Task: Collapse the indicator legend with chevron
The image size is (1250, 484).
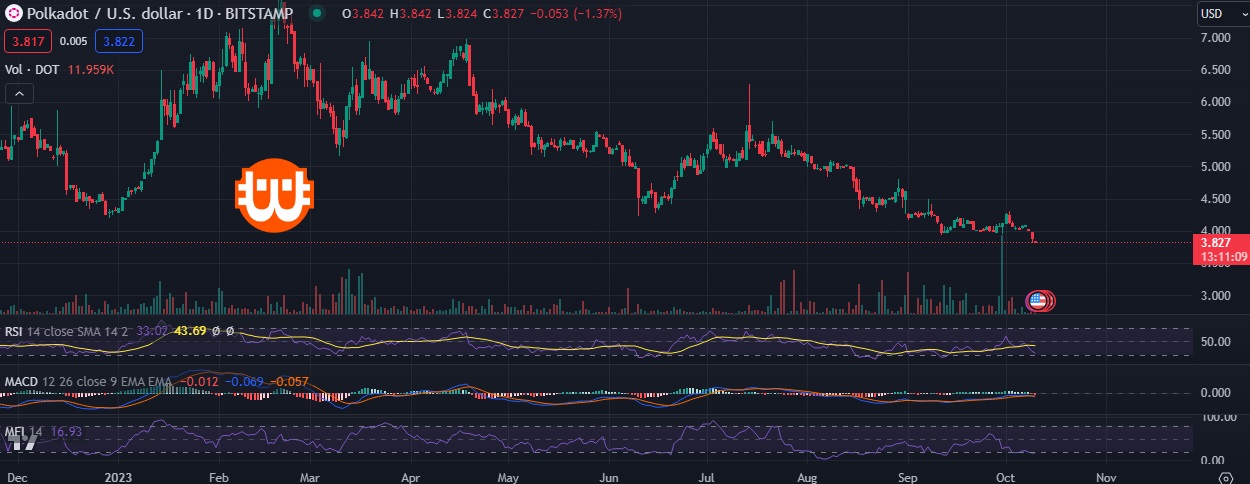Action: click(19, 94)
